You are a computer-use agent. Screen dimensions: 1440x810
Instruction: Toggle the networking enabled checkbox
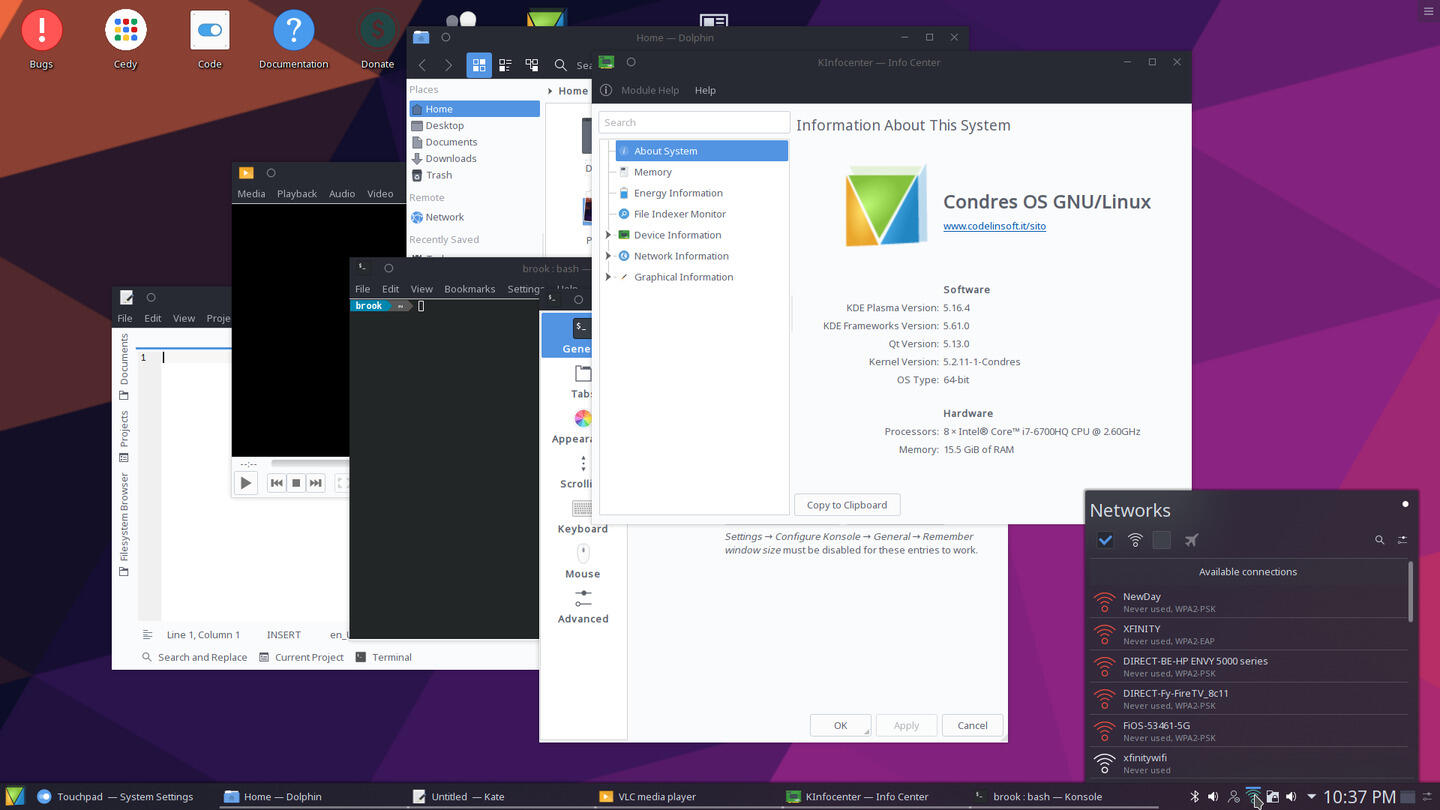tap(1105, 540)
